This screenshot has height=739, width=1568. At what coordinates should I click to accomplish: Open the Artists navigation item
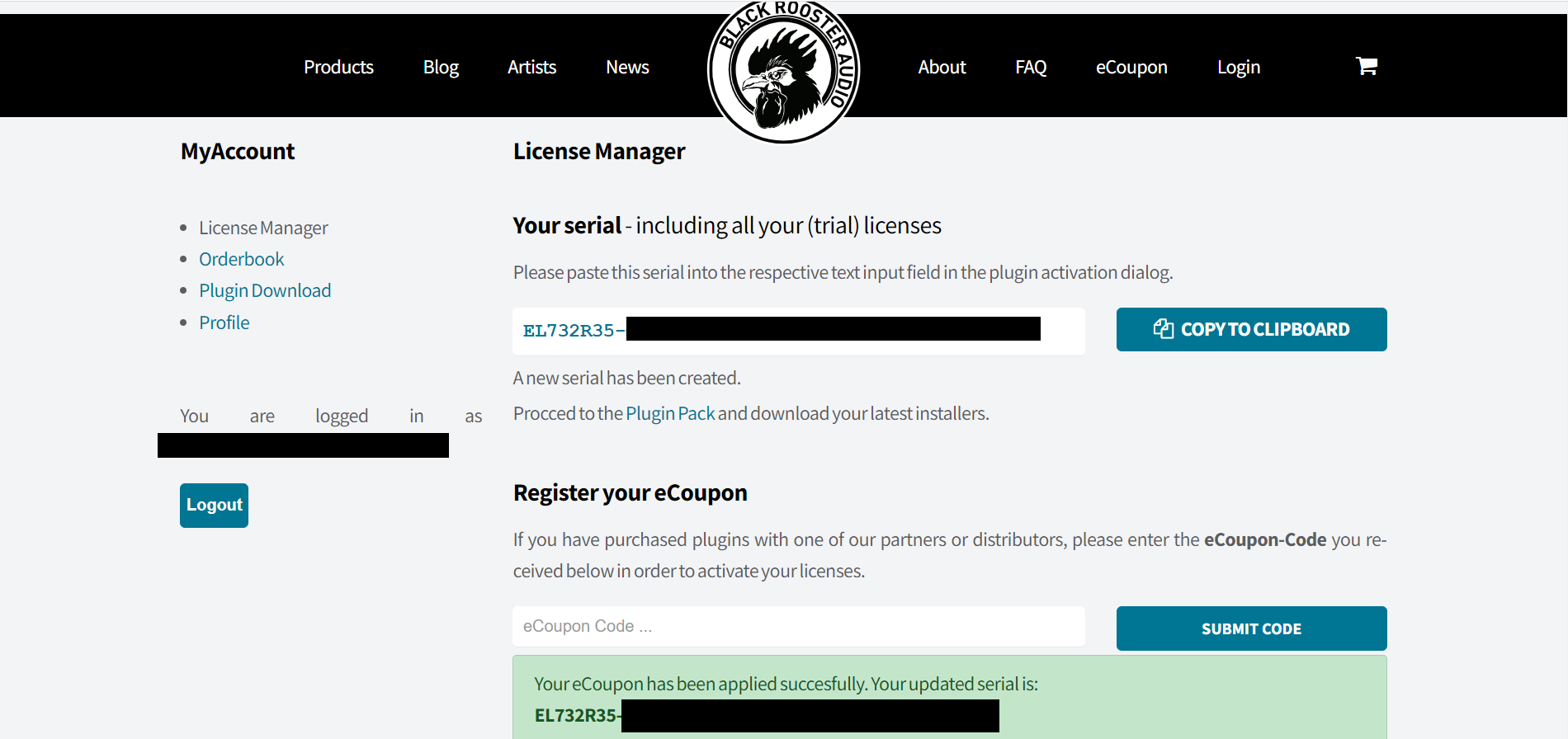[x=531, y=68]
